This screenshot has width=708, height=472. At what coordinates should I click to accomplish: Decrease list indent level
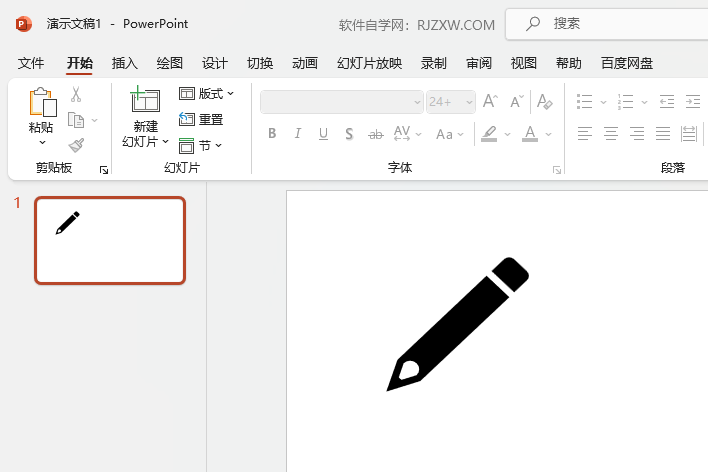click(x=666, y=102)
